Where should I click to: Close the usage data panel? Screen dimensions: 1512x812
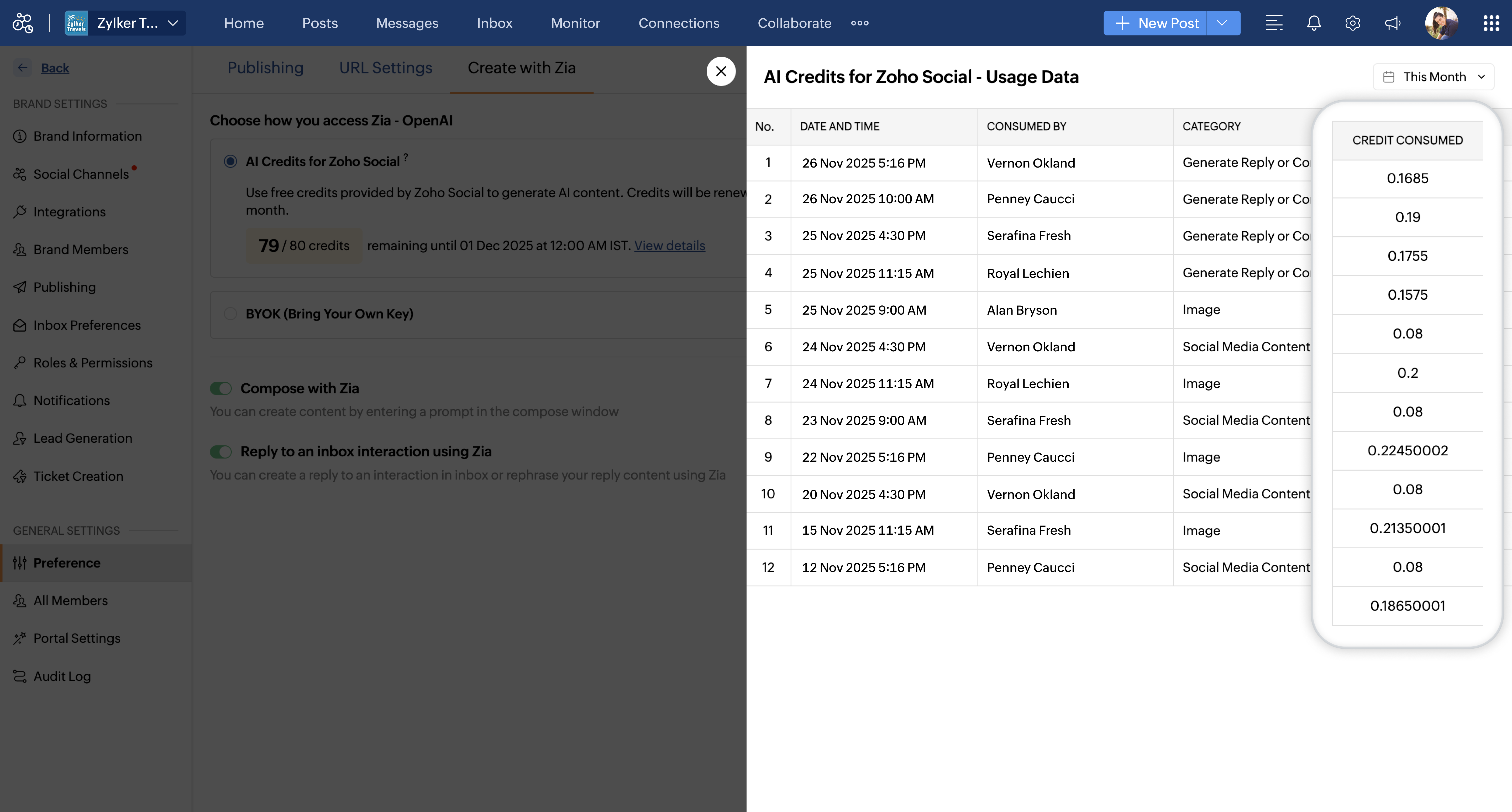(x=721, y=71)
